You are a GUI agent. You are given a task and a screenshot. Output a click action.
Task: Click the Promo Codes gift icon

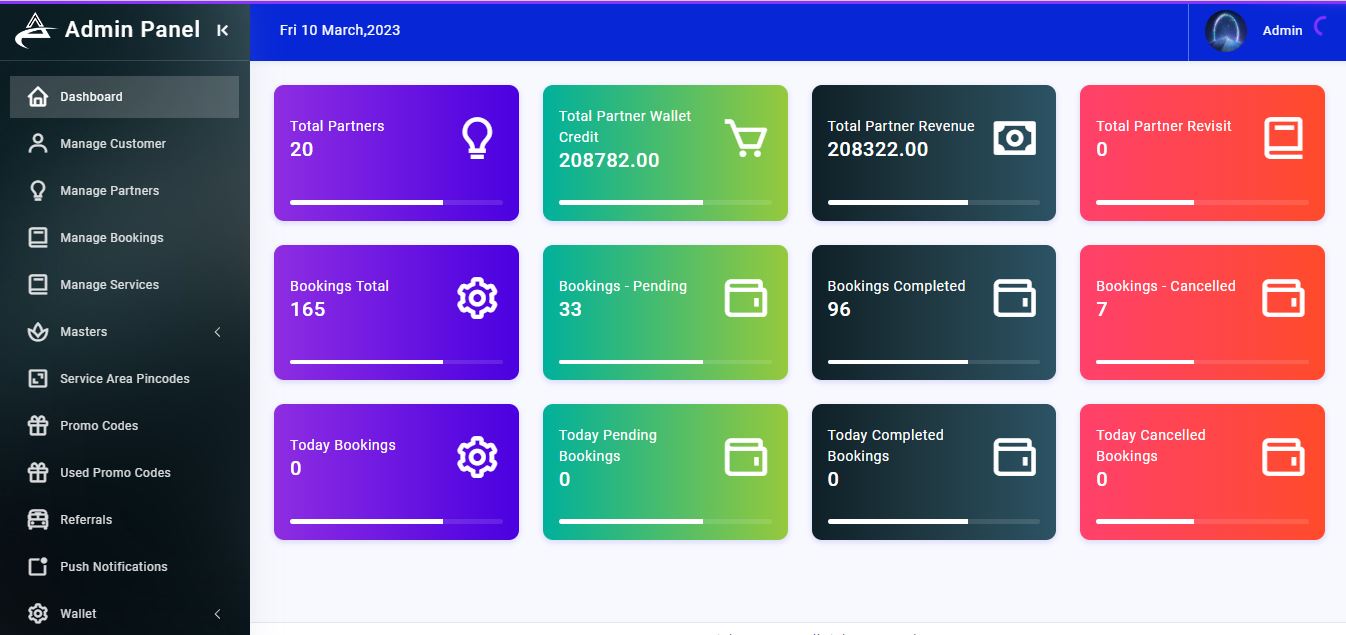(38, 426)
